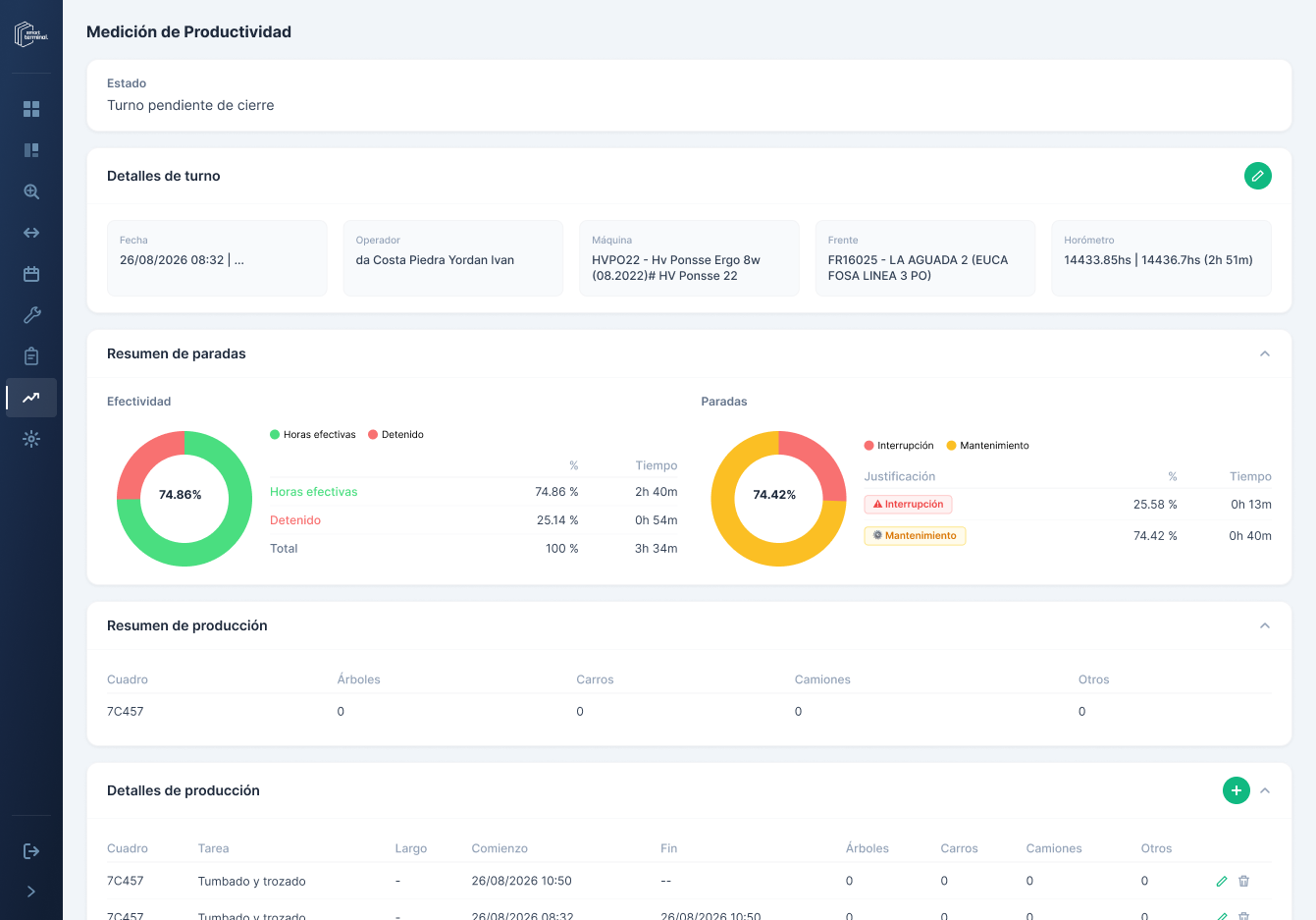Collapse the Resumen de producción section

click(x=1265, y=625)
